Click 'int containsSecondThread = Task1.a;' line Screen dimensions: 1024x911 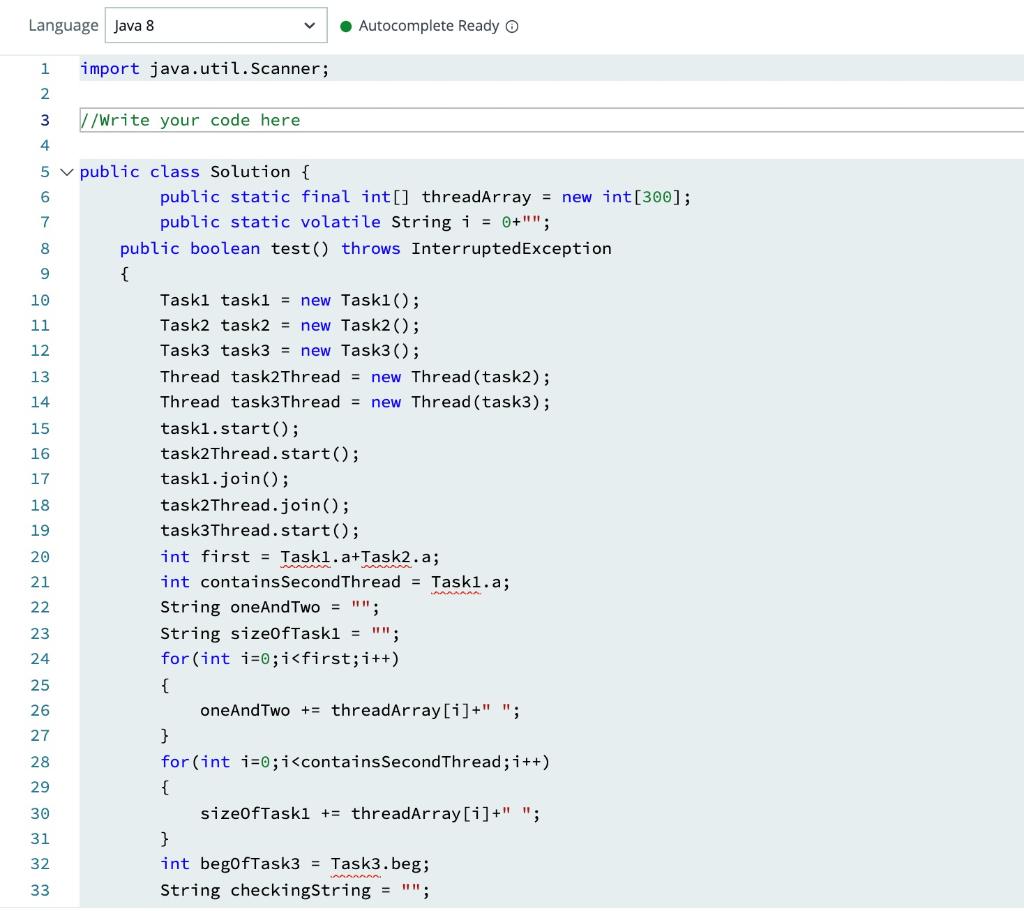point(335,582)
